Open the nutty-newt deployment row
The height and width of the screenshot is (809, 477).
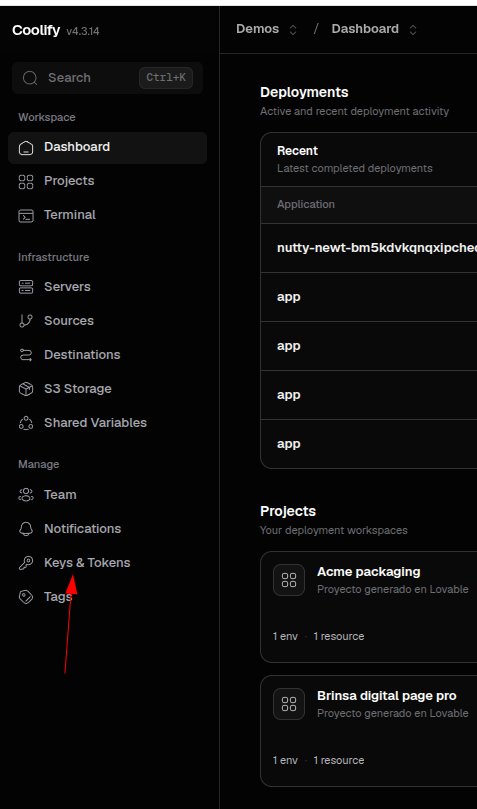click(369, 248)
